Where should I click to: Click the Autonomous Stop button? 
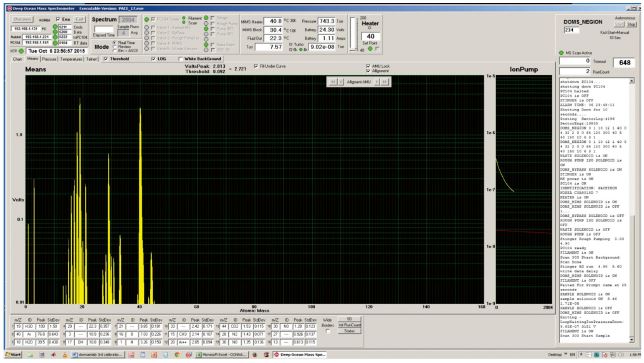(632, 25)
